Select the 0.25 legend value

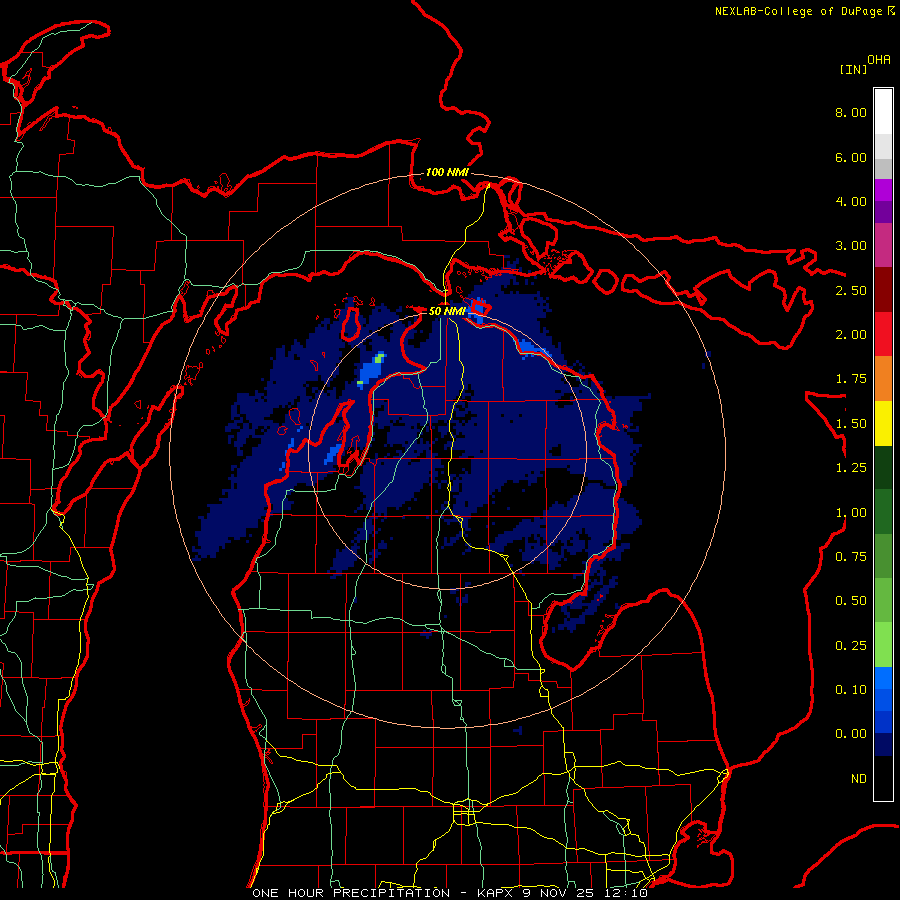pyautogui.click(x=851, y=646)
